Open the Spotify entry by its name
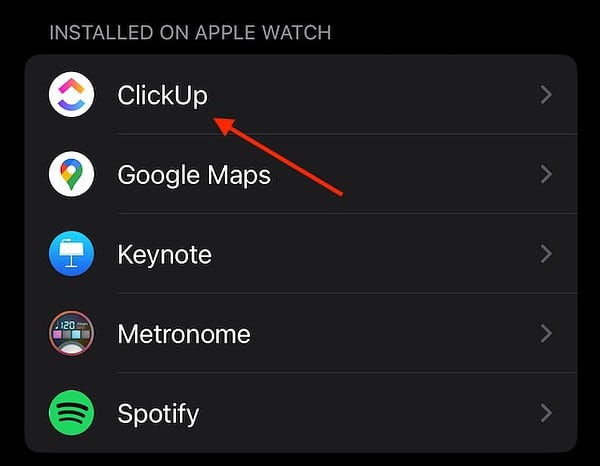Image resolution: width=600 pixels, height=466 pixels. click(x=158, y=414)
